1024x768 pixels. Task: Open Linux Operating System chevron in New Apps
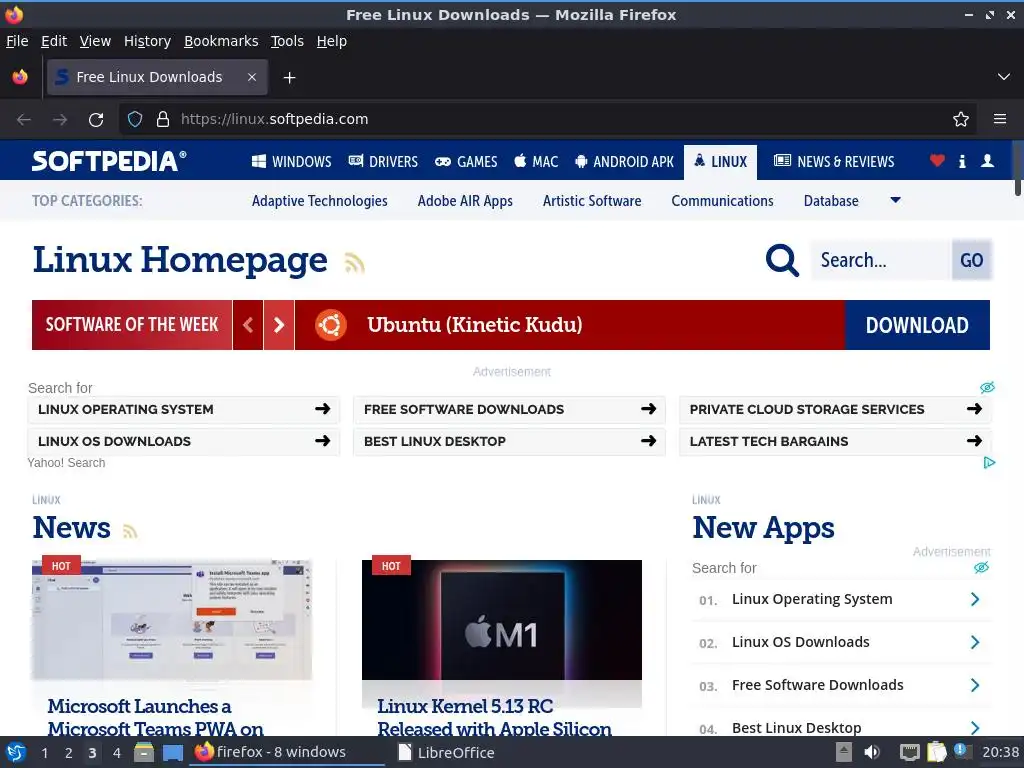pos(975,600)
